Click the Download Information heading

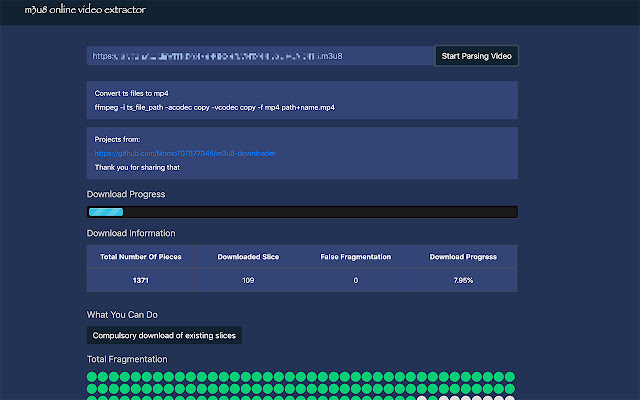pyautogui.click(x=131, y=233)
